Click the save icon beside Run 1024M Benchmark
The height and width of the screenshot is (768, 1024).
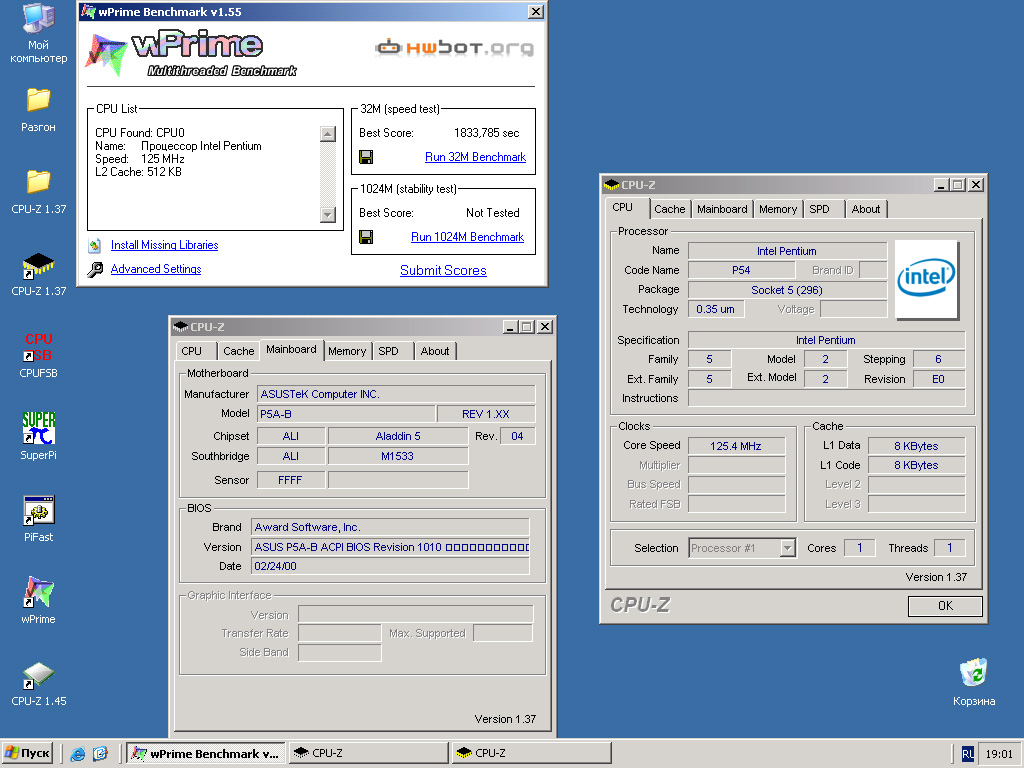pyautogui.click(x=366, y=237)
